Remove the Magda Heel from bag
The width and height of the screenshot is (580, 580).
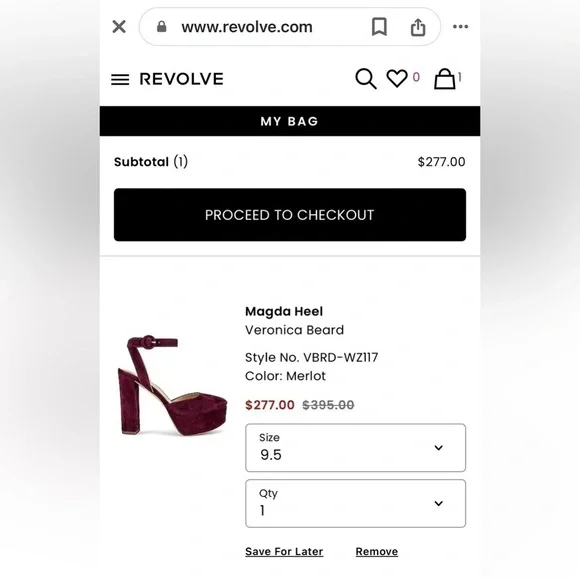coord(377,552)
